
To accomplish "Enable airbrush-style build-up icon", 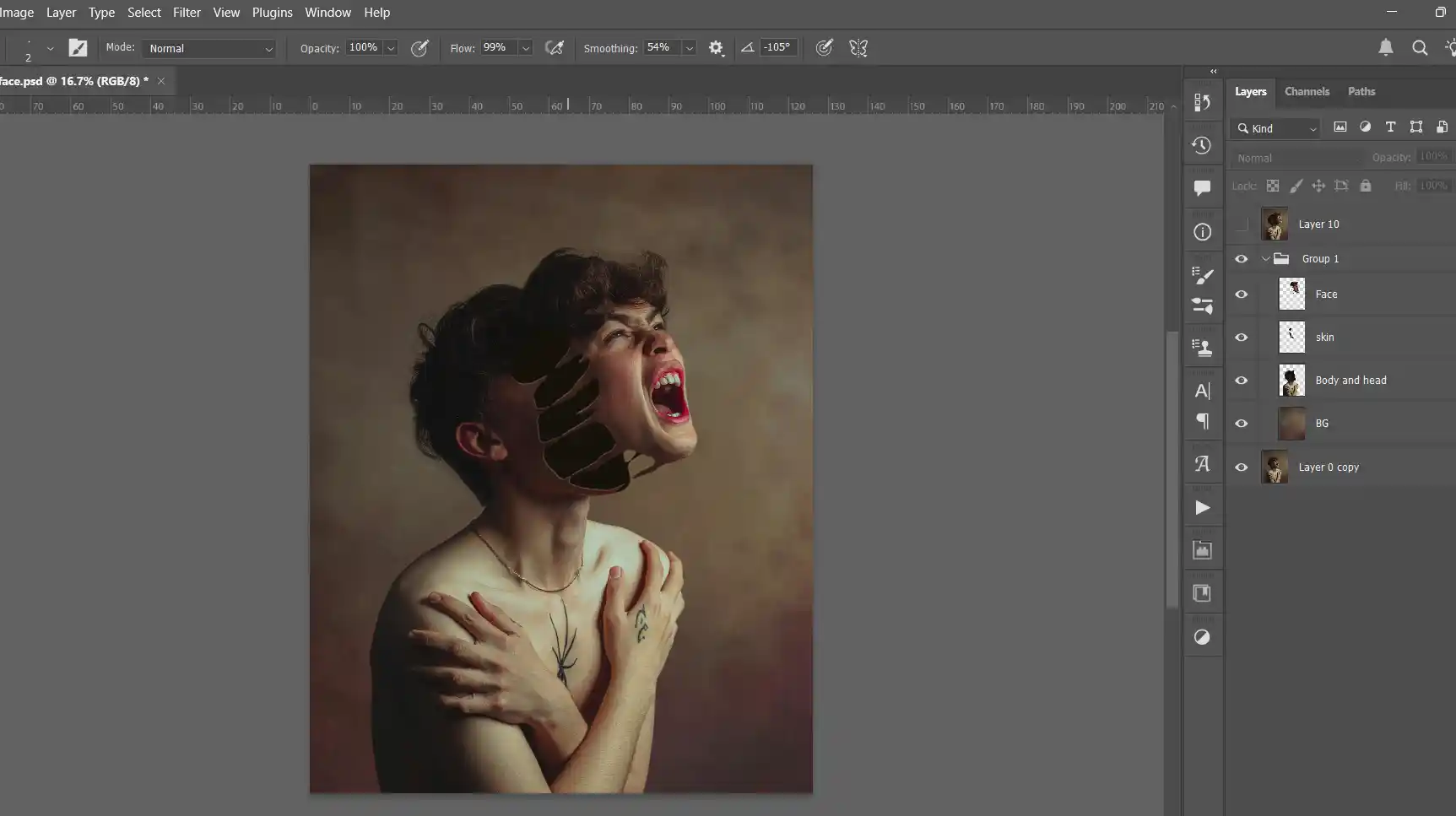I will click(555, 48).
